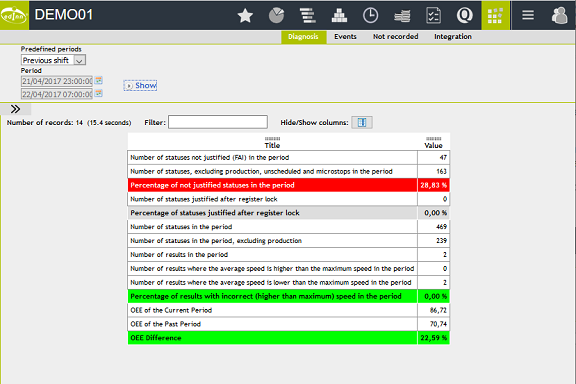The image size is (576, 384).
Task: Click the value 28,83 %
Action: (433, 185)
